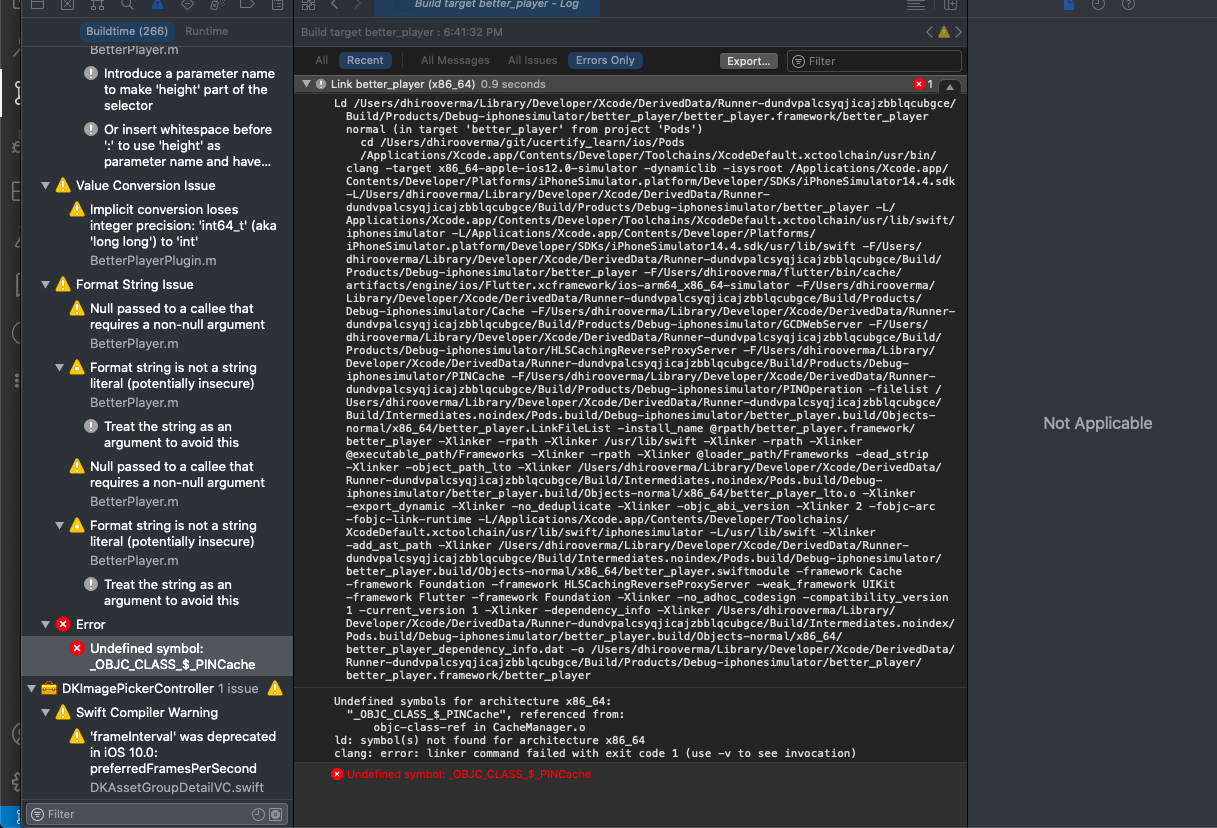Click the warning indicator between issue arrows

(944, 32)
